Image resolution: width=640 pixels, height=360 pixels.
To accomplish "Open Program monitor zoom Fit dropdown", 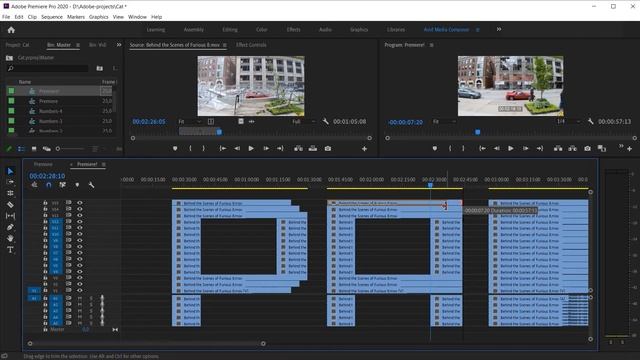I will [x=444, y=122].
